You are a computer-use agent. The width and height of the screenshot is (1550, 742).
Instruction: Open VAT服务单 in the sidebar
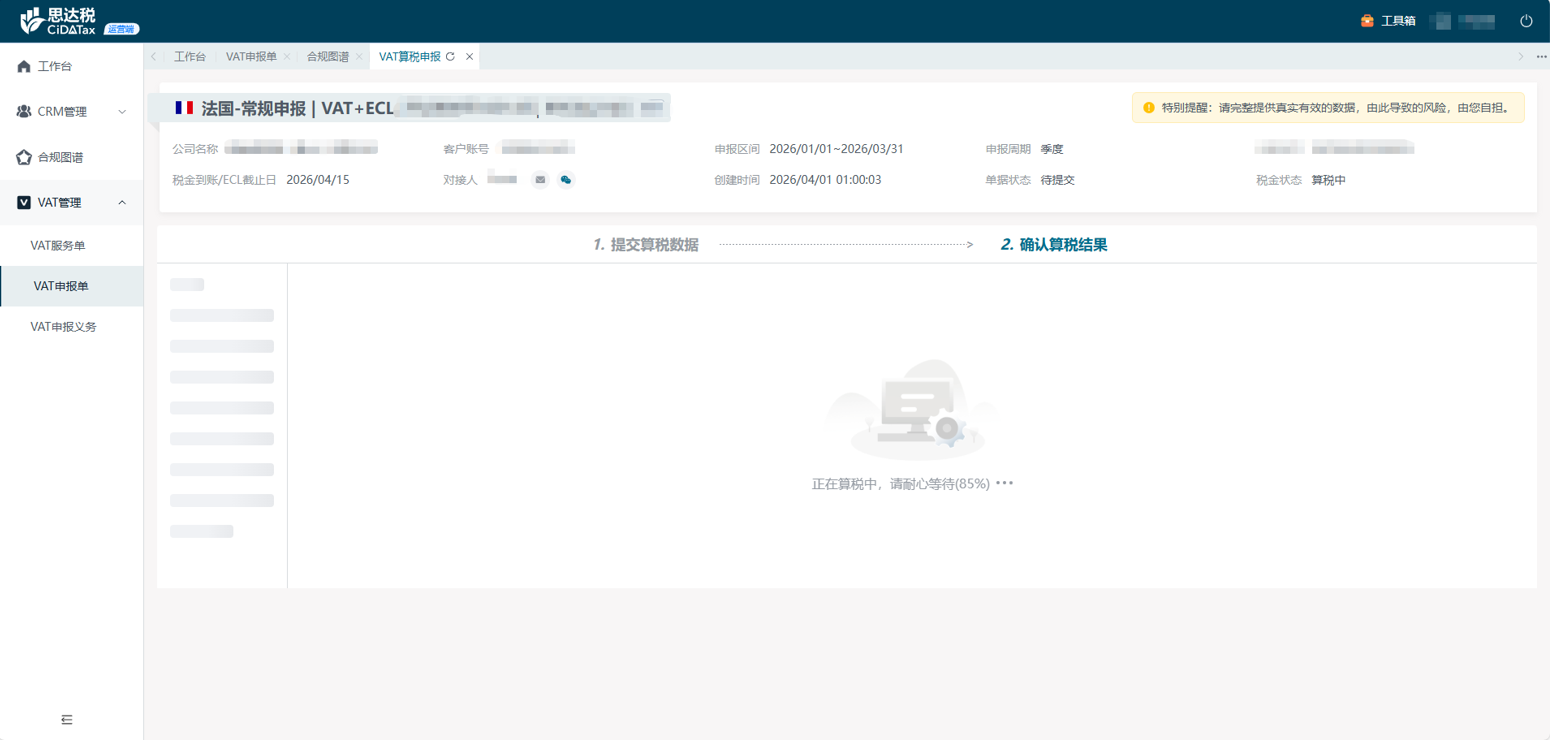(x=58, y=245)
